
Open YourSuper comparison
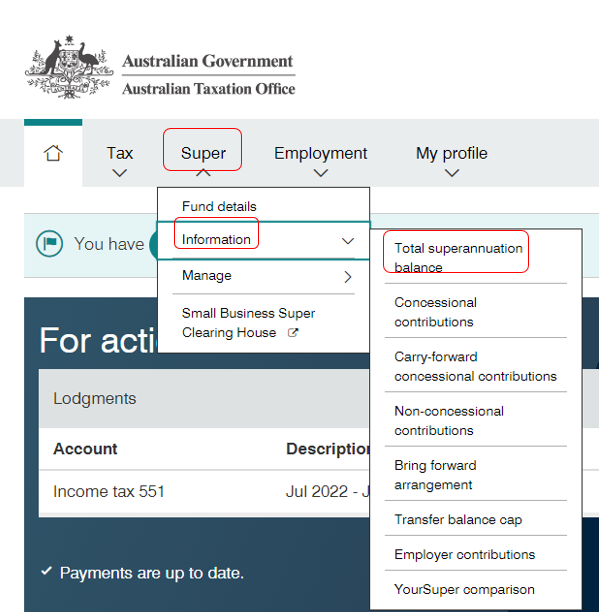pos(464,589)
